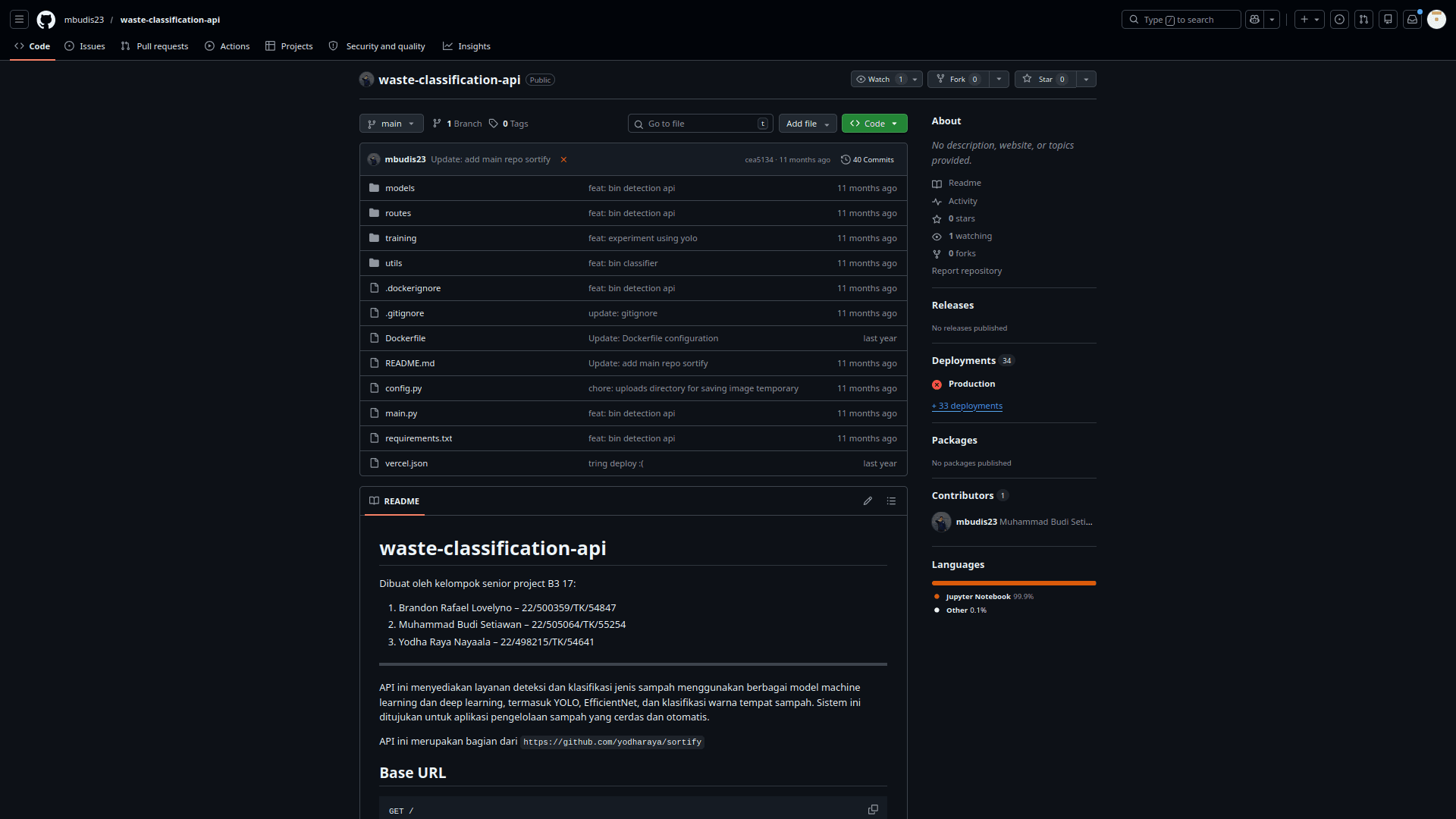
Task: Open notifications inbox icon
Action: click(x=1413, y=20)
